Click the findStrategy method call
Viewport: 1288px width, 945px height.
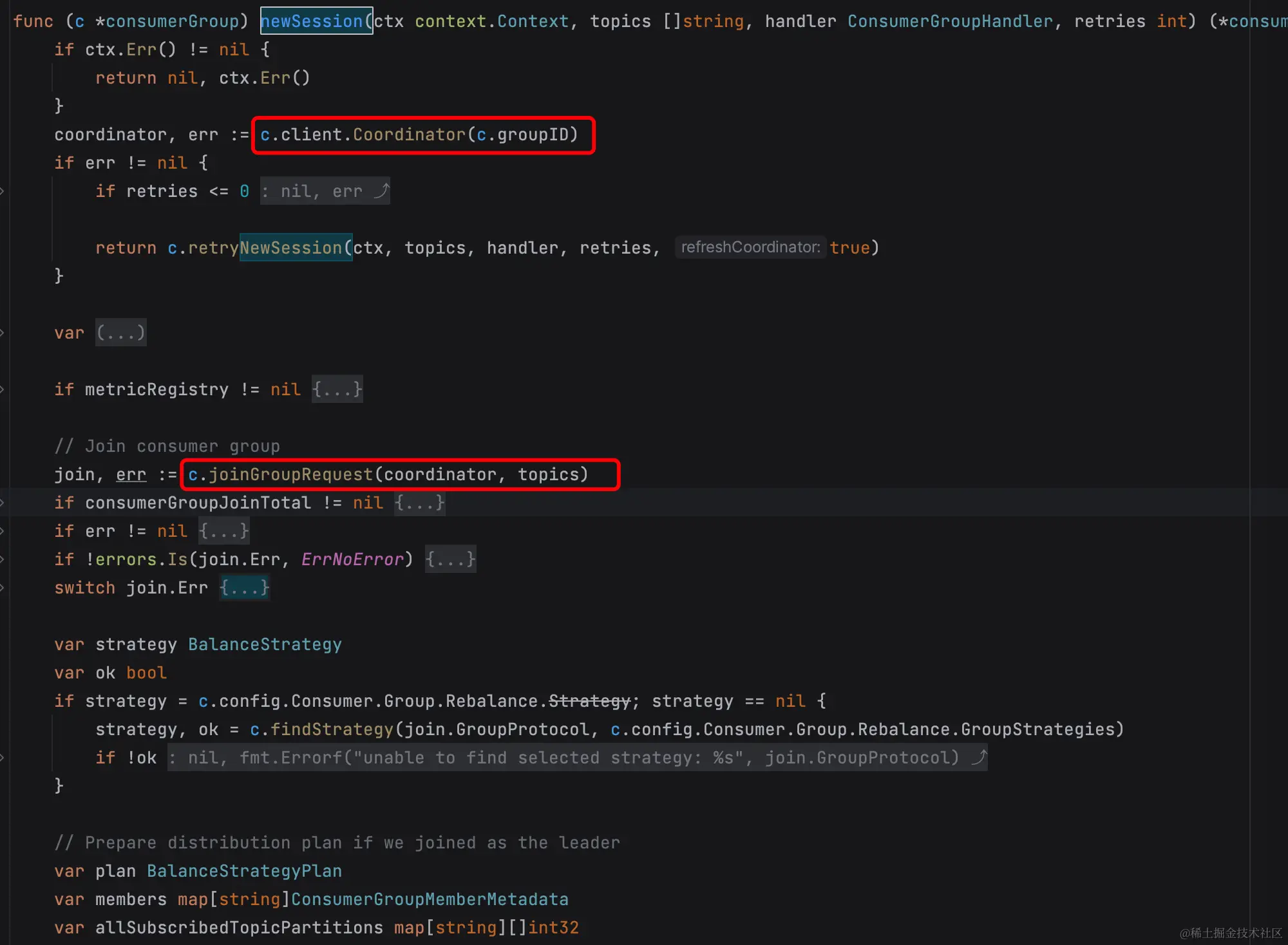coord(331,729)
